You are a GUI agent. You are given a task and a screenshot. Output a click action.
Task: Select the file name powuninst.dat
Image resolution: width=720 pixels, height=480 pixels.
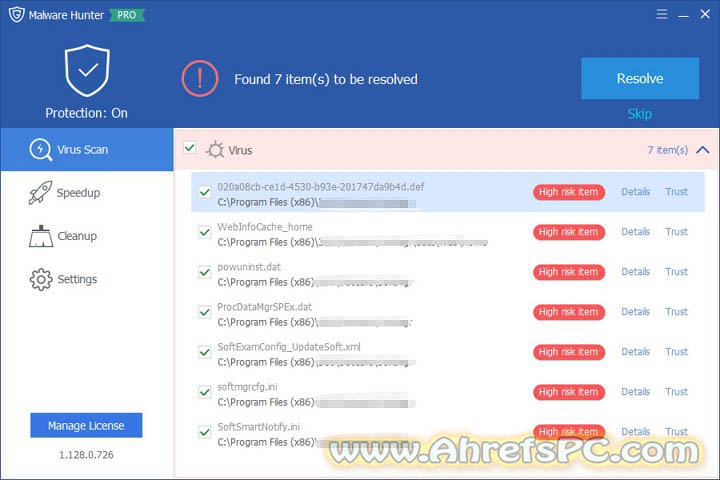tap(249, 267)
